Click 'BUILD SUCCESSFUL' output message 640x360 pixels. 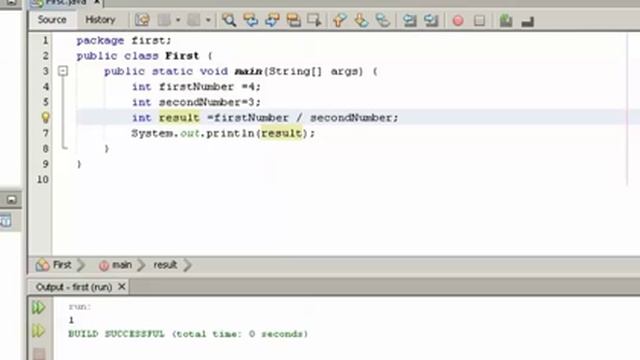point(116,334)
